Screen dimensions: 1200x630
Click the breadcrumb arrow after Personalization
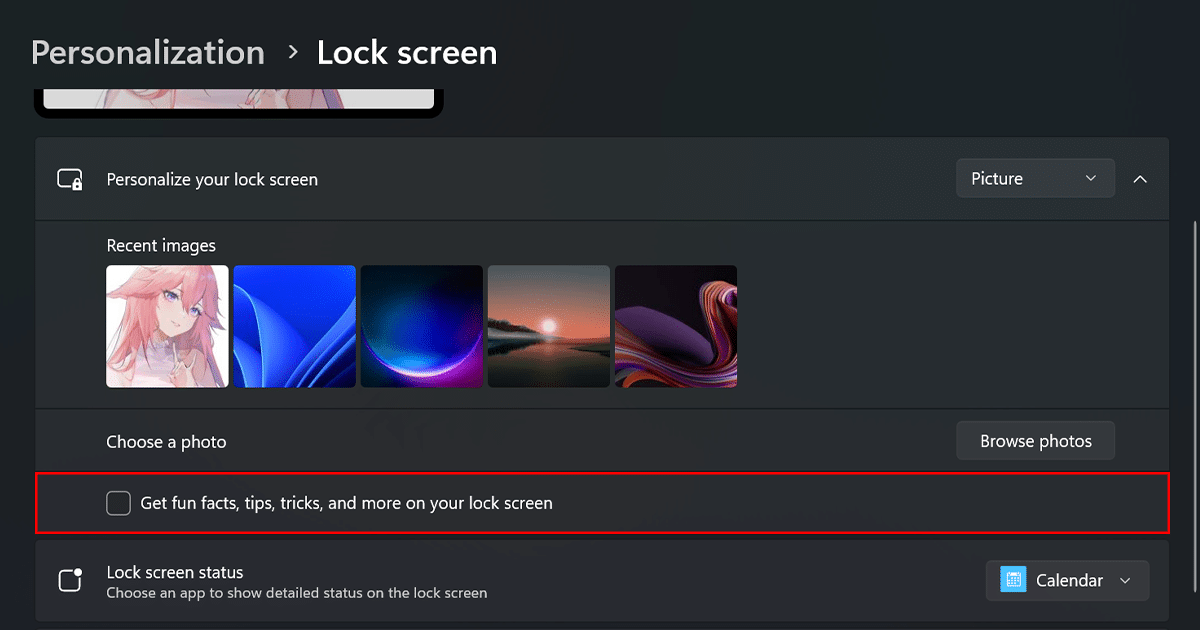click(292, 52)
